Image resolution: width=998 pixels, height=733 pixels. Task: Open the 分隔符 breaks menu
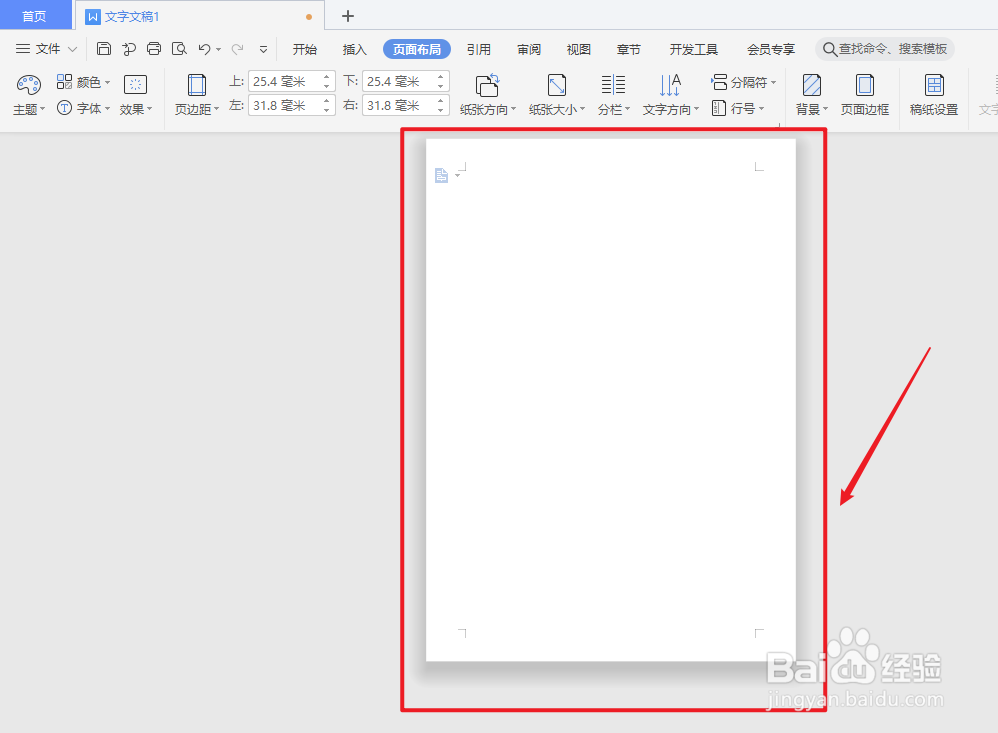[743, 82]
